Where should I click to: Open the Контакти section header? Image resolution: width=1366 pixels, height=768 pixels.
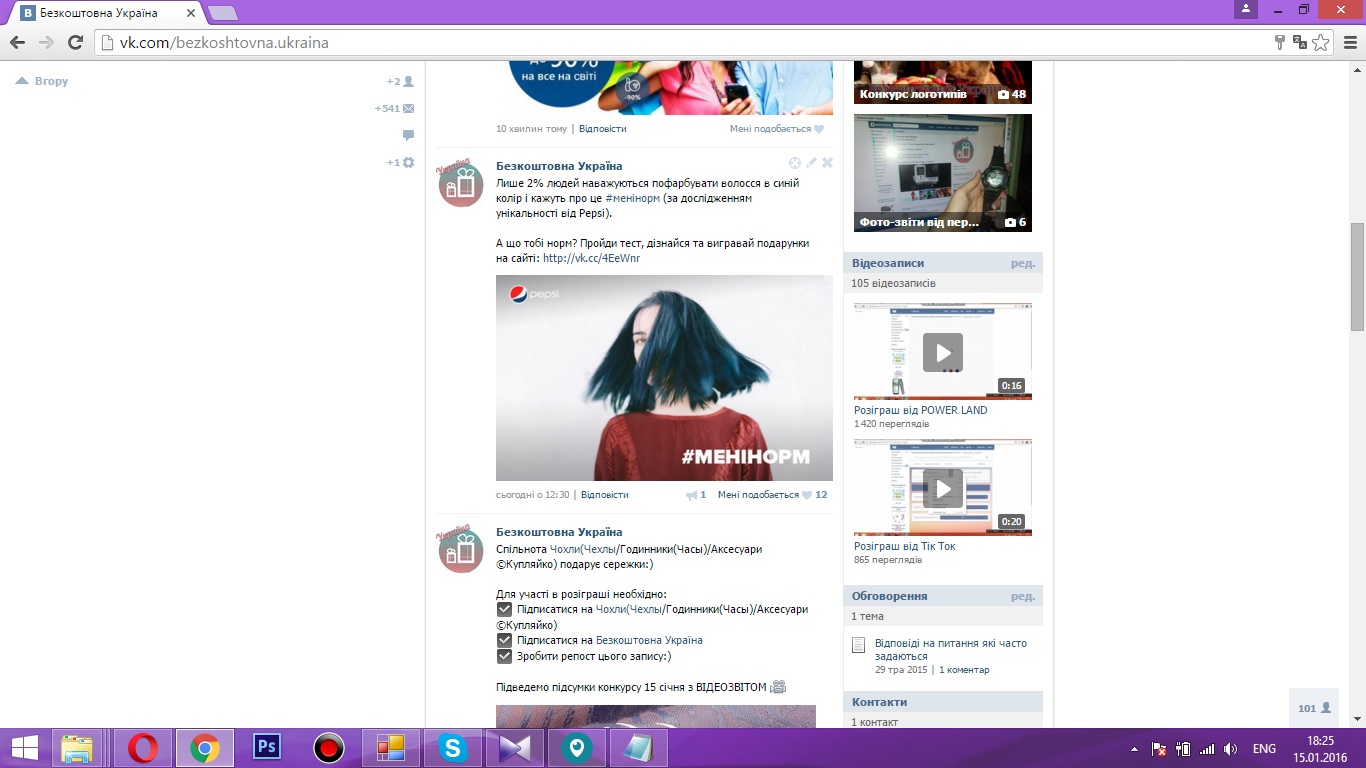(x=879, y=702)
